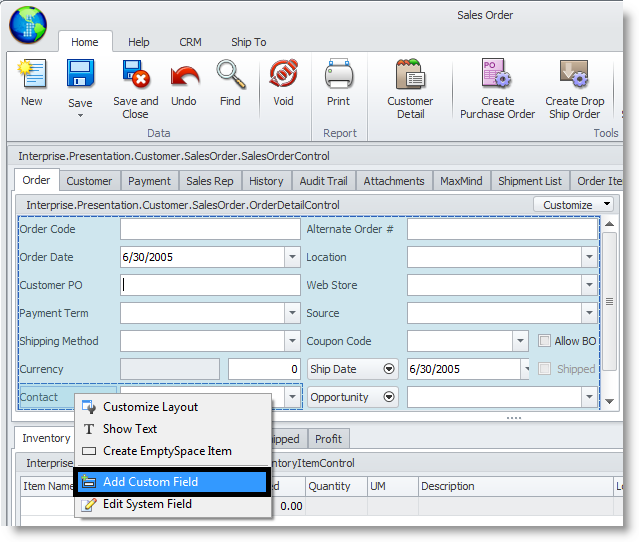Click the Save and Close icon
The height and width of the screenshot is (542, 639).
[135, 76]
